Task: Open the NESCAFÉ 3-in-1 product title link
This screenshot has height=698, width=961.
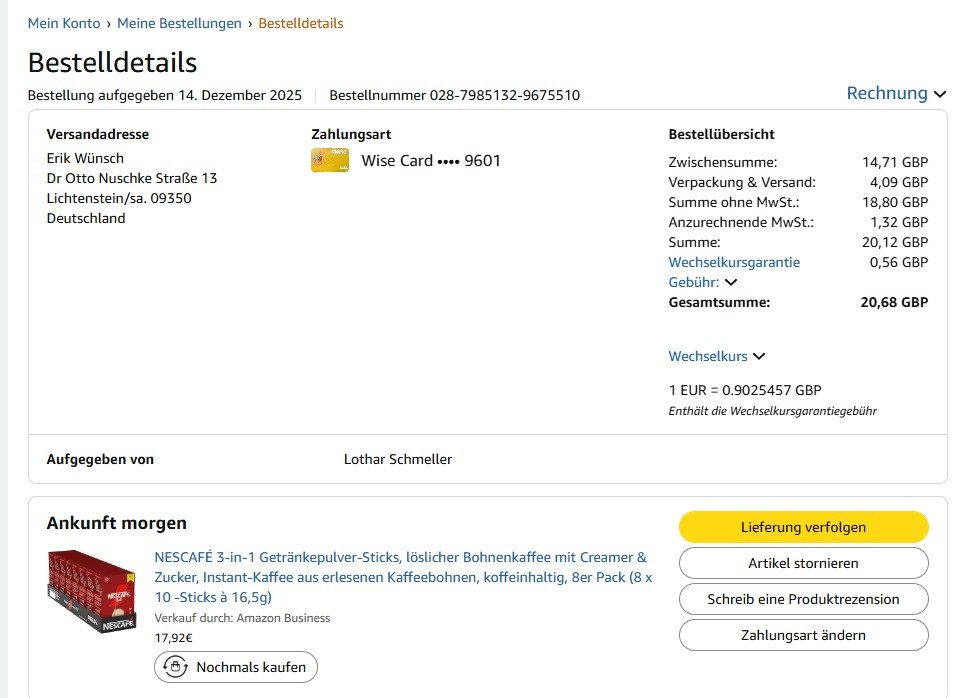Action: pyautogui.click(x=403, y=577)
